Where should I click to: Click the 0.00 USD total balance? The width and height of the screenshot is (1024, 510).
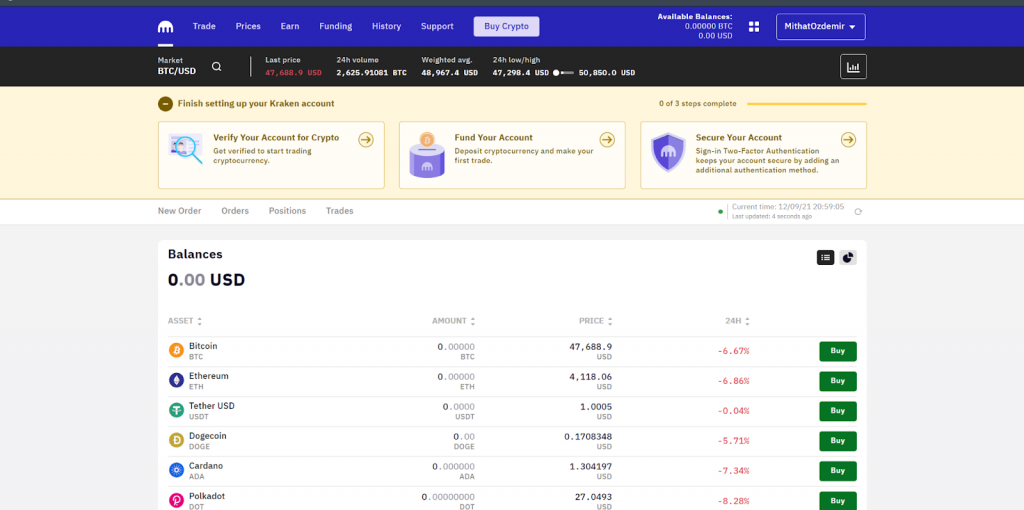pos(206,280)
